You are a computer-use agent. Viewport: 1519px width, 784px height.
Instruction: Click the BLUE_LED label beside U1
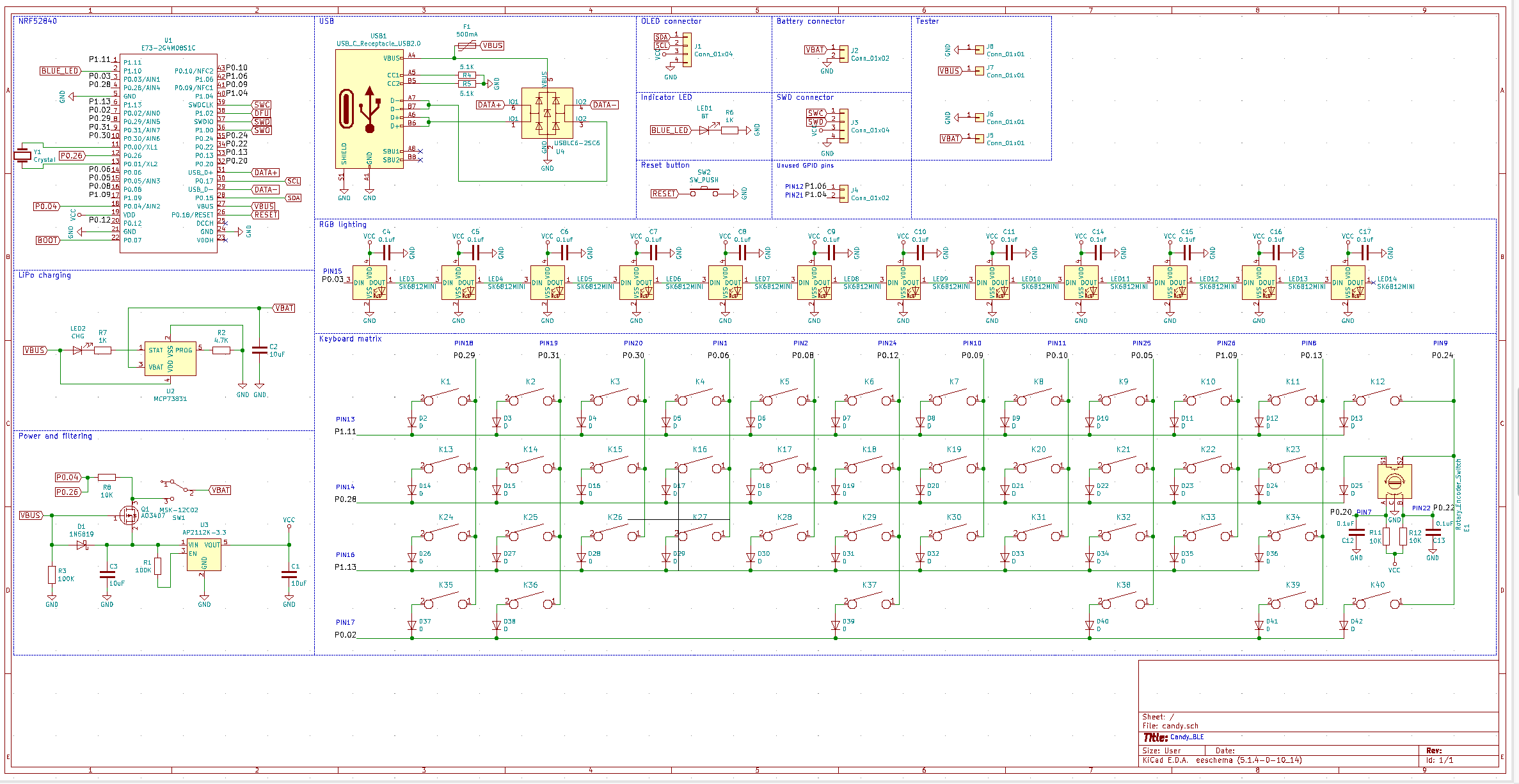click(x=61, y=71)
